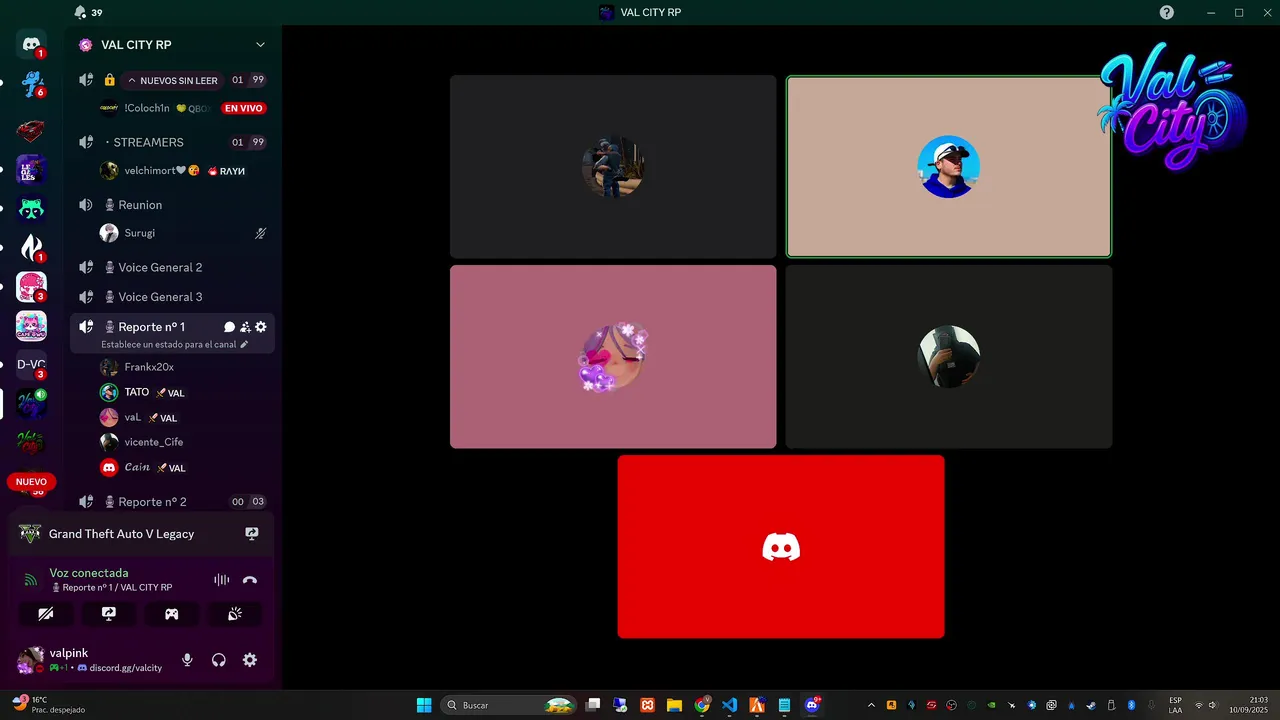This screenshot has width=1280, height=720.
Task: Open Grand Theft Auto V Legacy activity
Action: (121, 534)
